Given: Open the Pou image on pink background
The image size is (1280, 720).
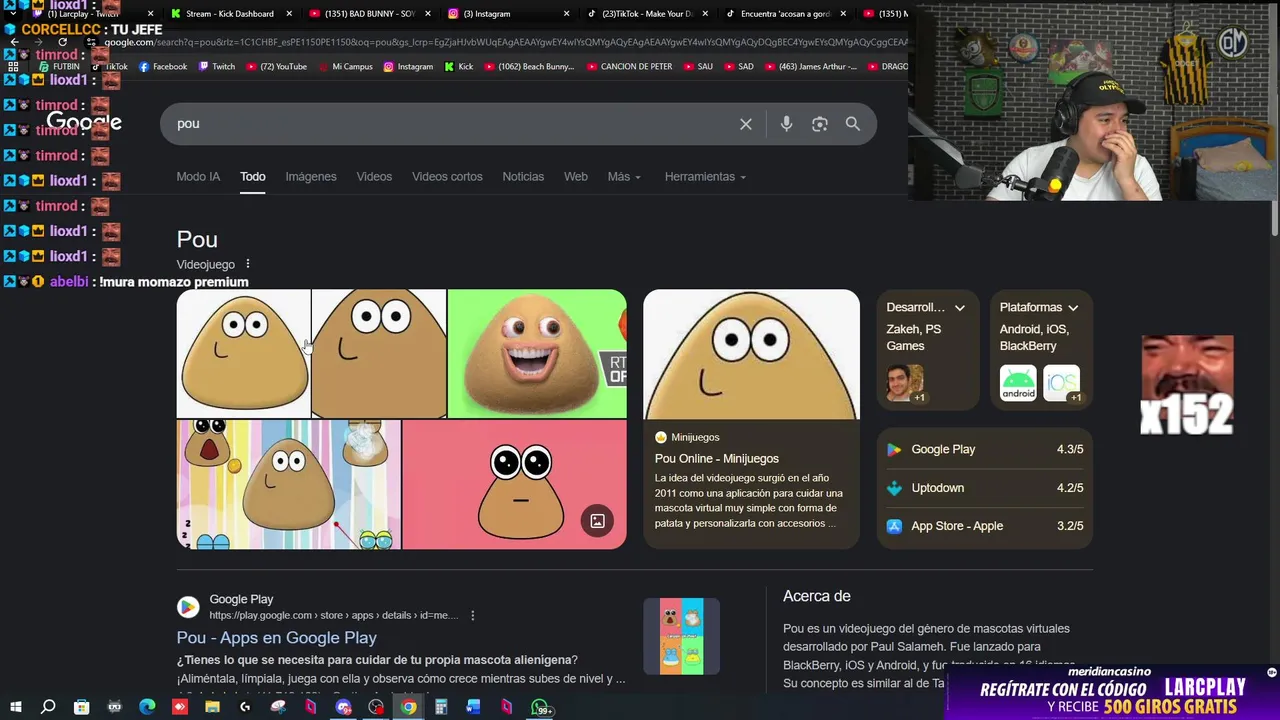Looking at the screenshot, I should [514, 485].
